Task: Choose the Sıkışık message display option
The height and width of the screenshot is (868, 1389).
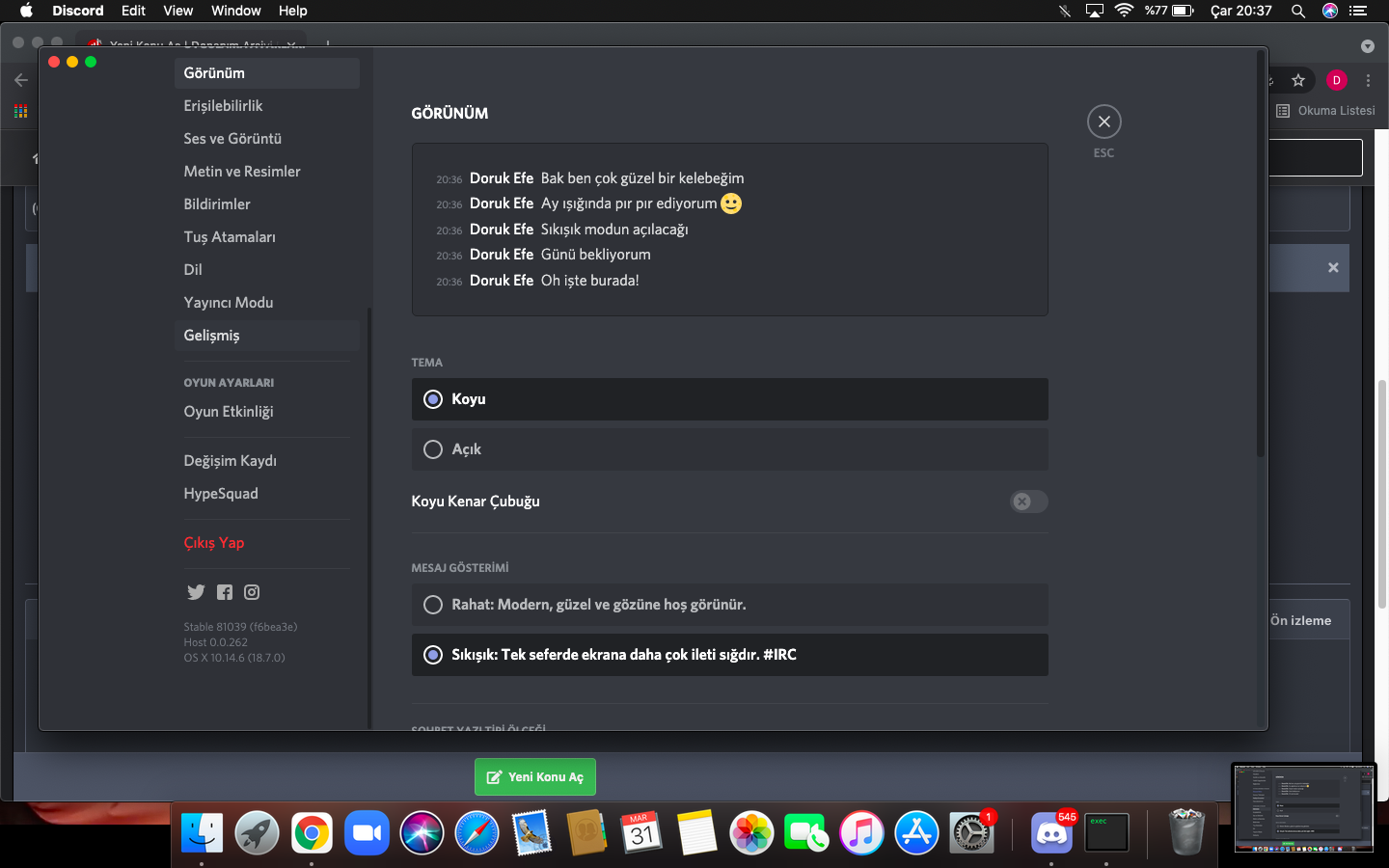Action: (x=729, y=655)
